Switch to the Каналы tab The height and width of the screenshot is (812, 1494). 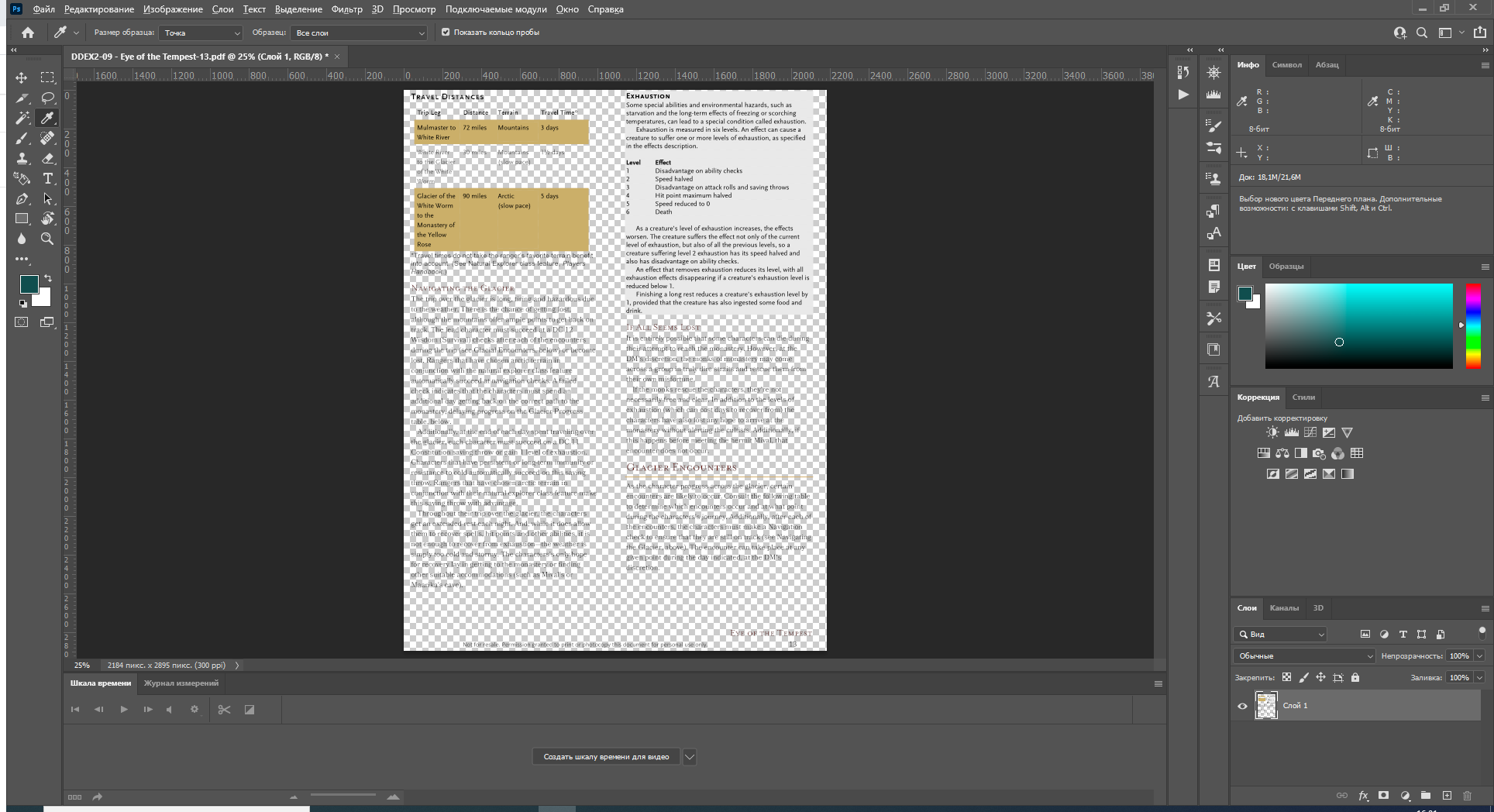[1284, 607]
